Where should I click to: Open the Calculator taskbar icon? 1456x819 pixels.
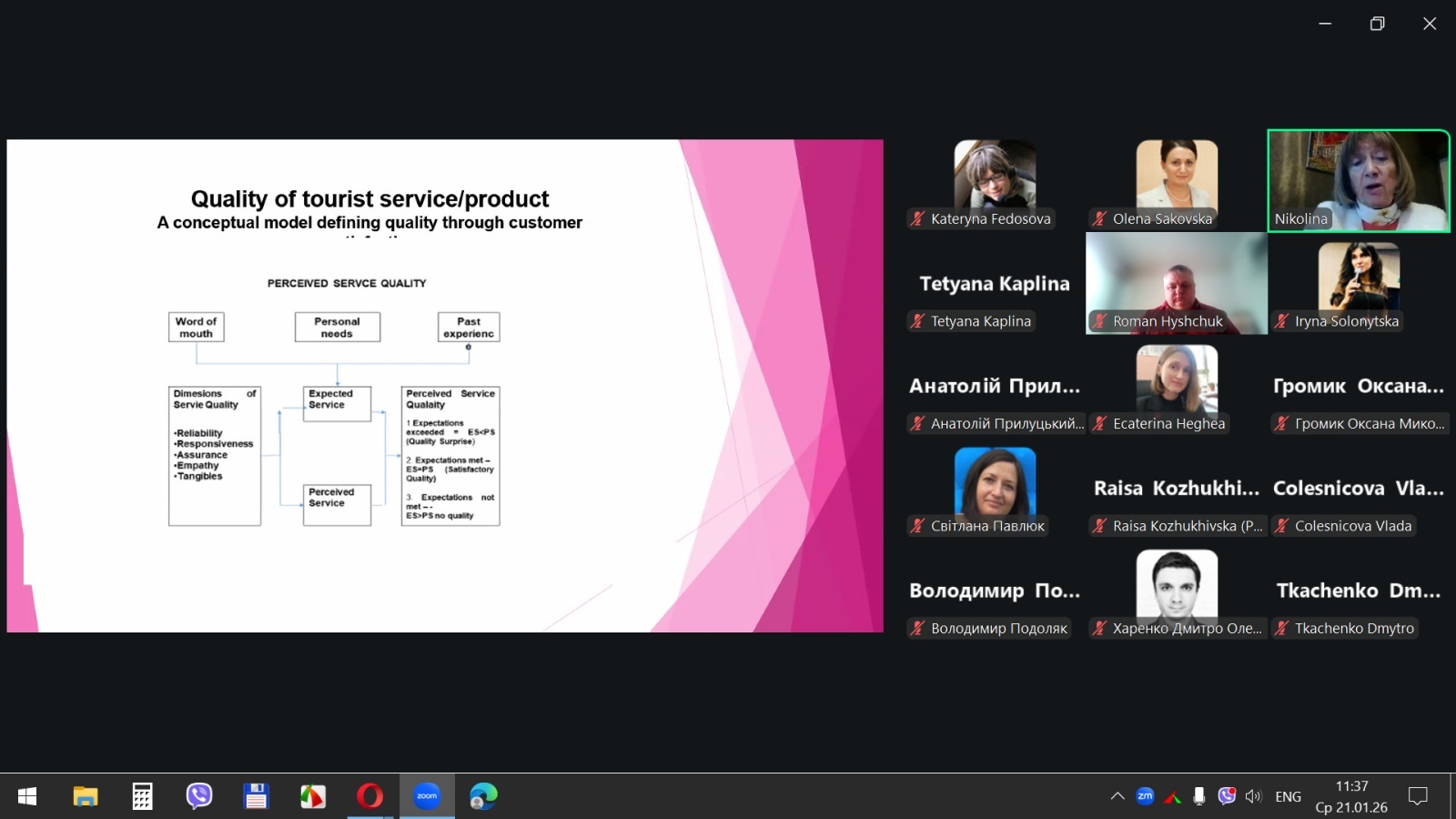(142, 796)
